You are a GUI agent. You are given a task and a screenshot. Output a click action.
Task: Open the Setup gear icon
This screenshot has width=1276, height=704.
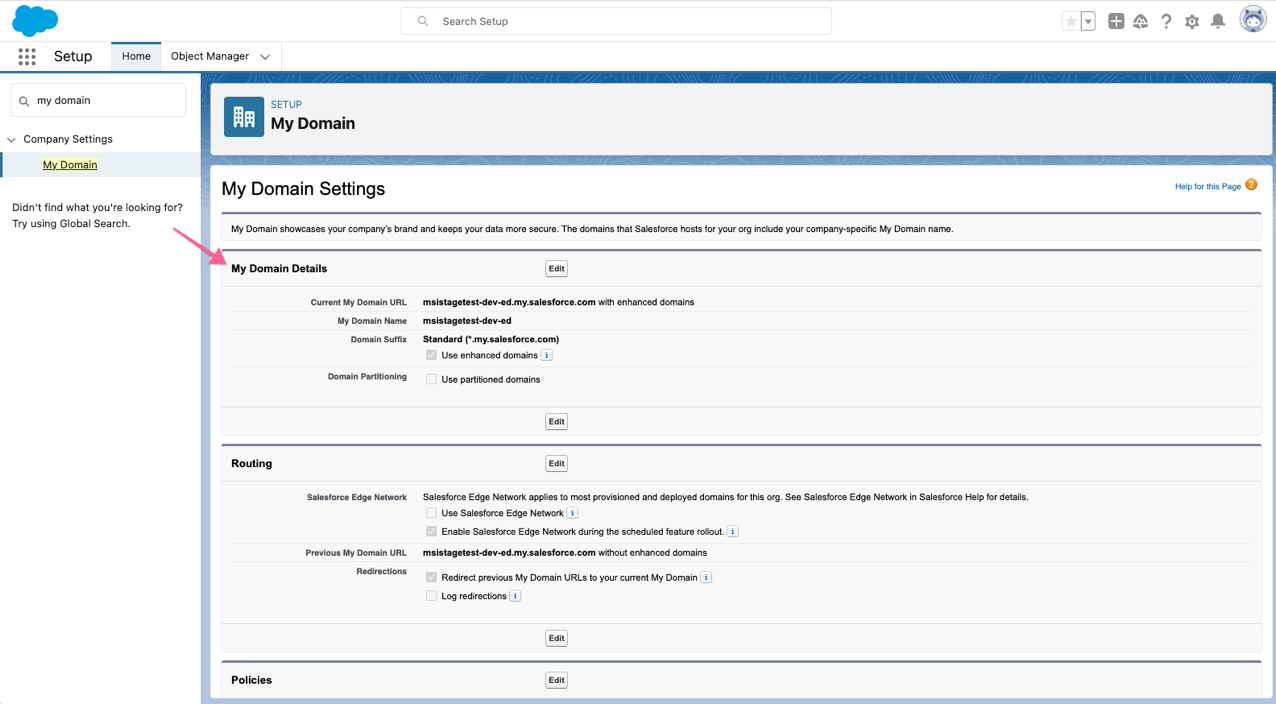coord(1192,20)
